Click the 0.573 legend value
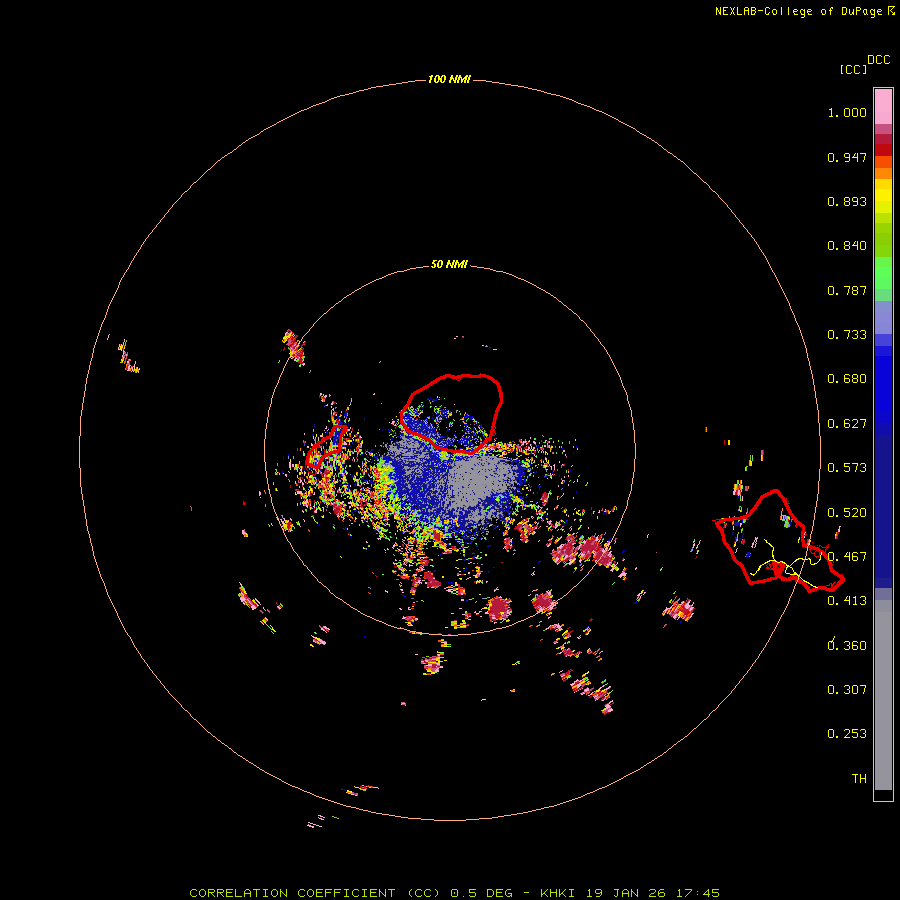Image resolution: width=900 pixels, height=900 pixels. pos(847,468)
